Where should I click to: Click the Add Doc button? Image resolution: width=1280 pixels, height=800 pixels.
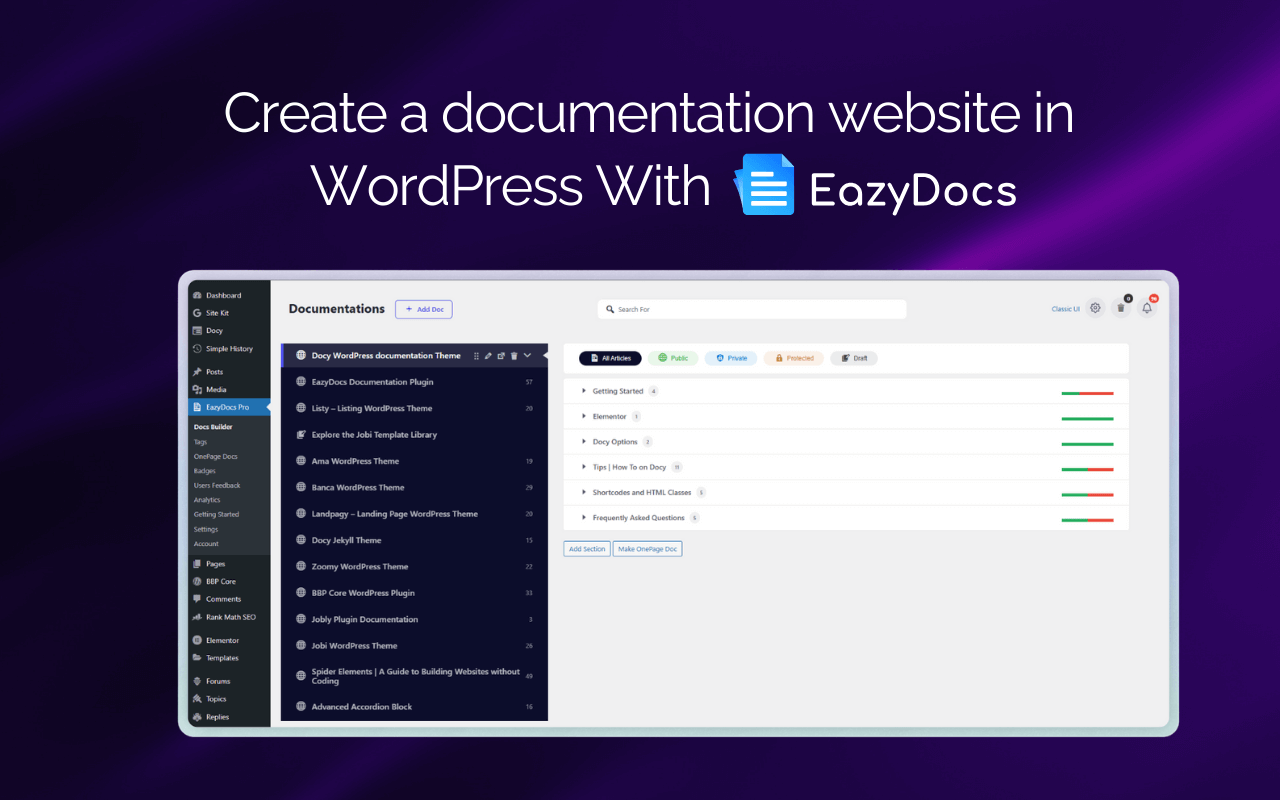(x=423, y=309)
